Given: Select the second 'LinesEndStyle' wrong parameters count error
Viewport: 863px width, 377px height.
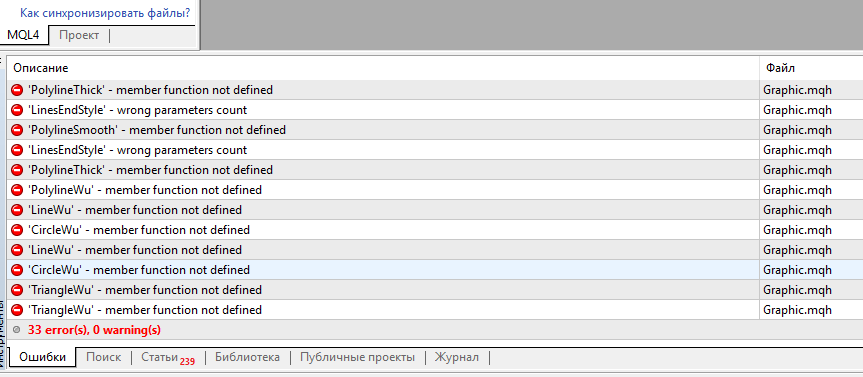Looking at the screenshot, I should coord(383,150).
